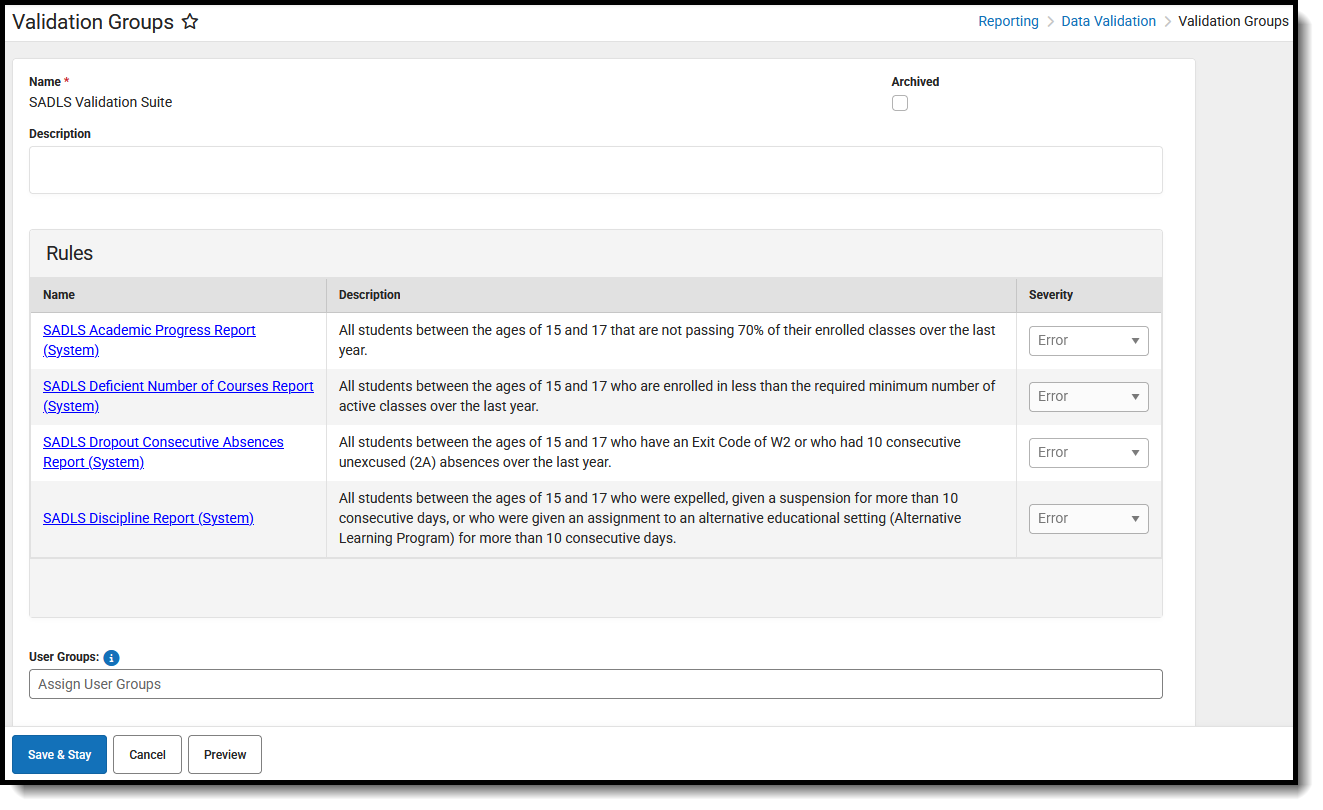Focus the Assign User Groups field

(596, 684)
